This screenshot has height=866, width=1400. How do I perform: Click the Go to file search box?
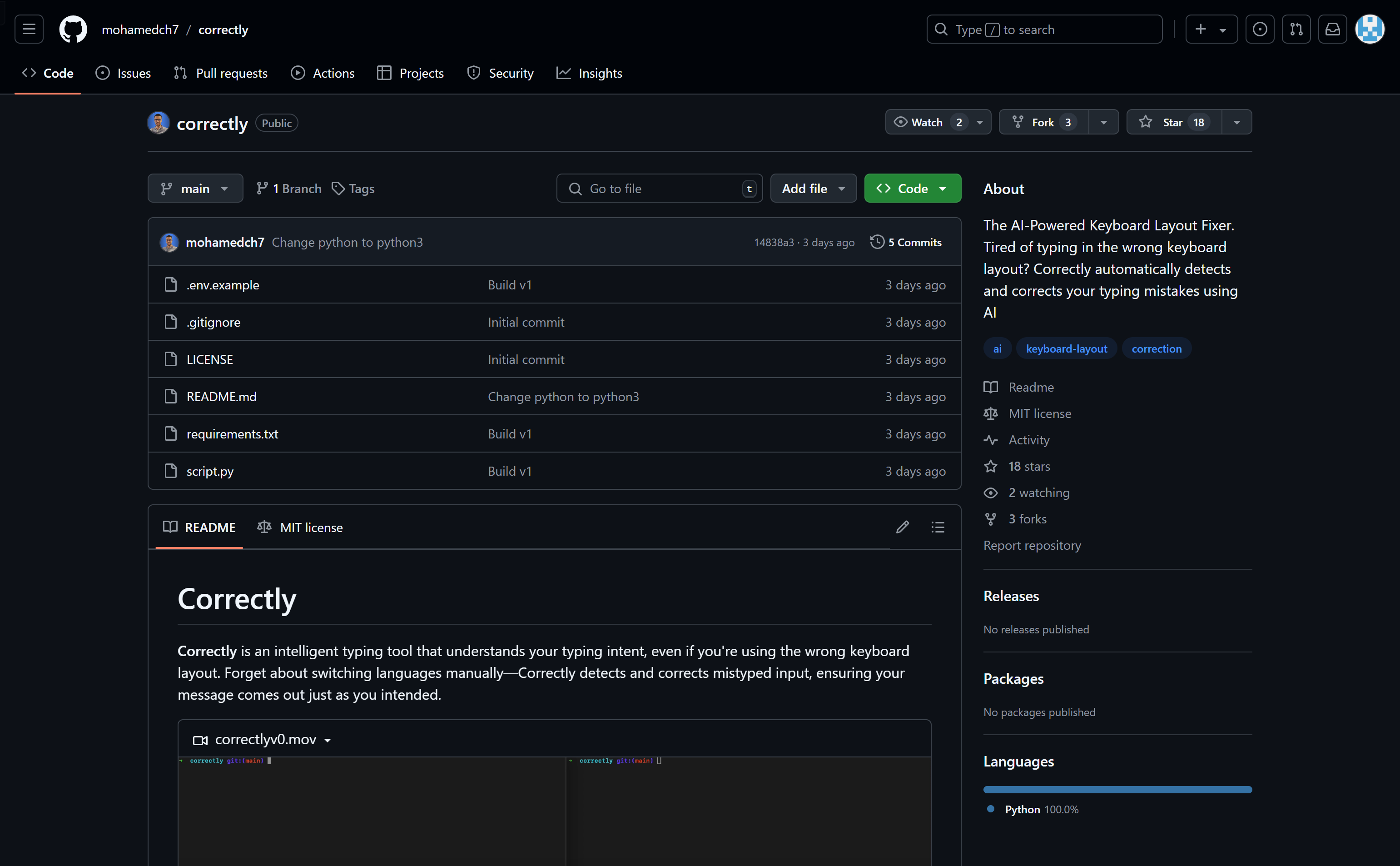pyautogui.click(x=660, y=189)
